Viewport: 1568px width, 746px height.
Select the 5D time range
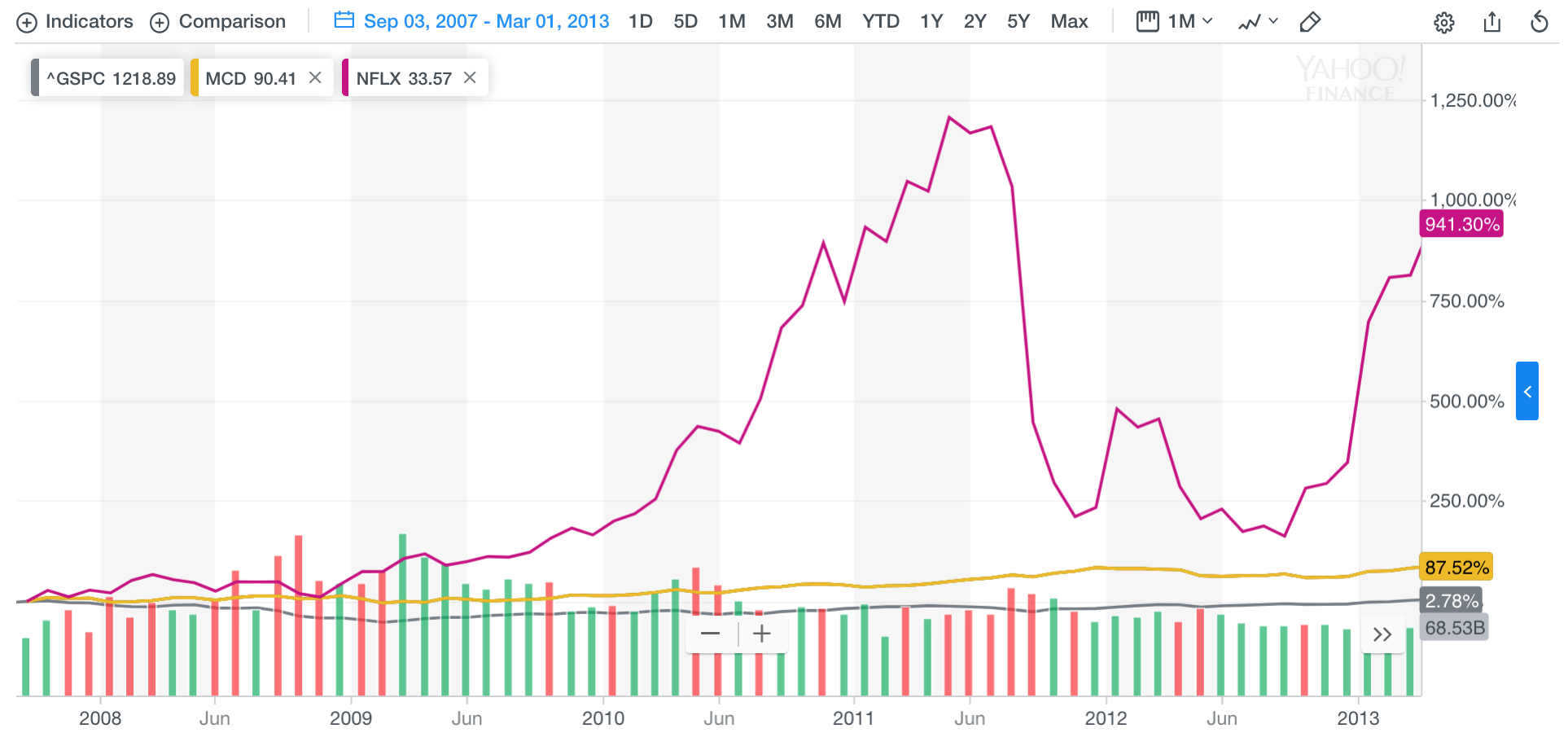pyautogui.click(x=685, y=21)
